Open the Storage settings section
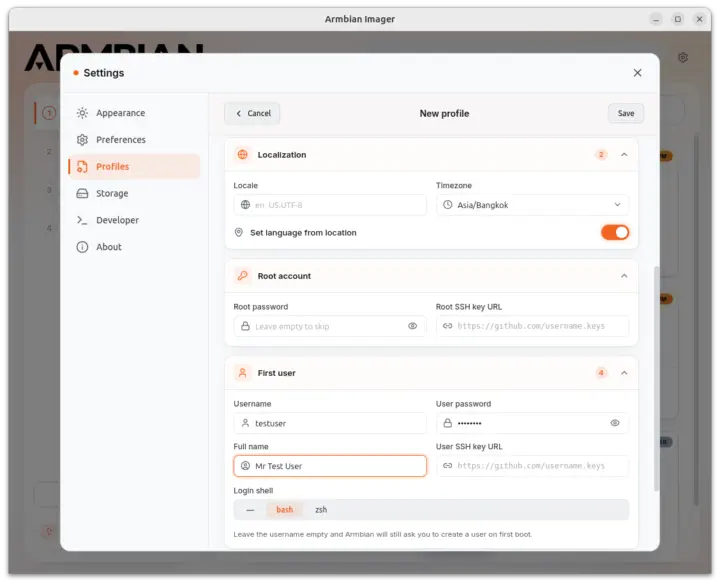Image resolution: width=720 pixels, height=584 pixels. (134, 193)
